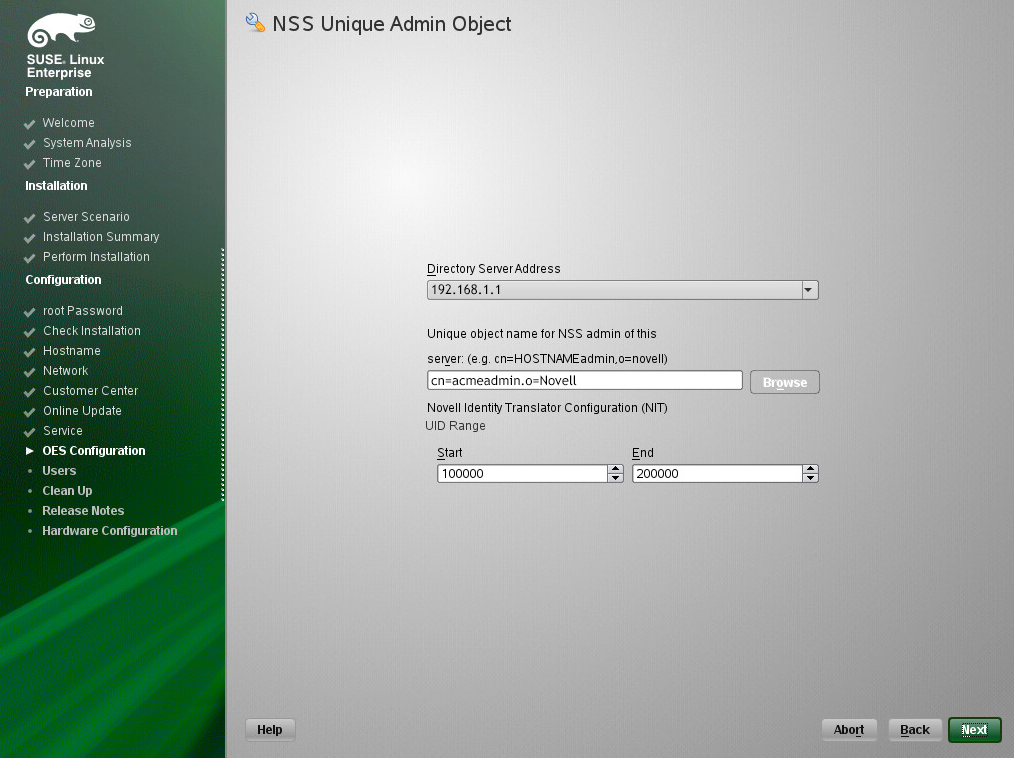Click the Preparation section heading
Viewport: 1014px width, 758px height.
(x=59, y=92)
